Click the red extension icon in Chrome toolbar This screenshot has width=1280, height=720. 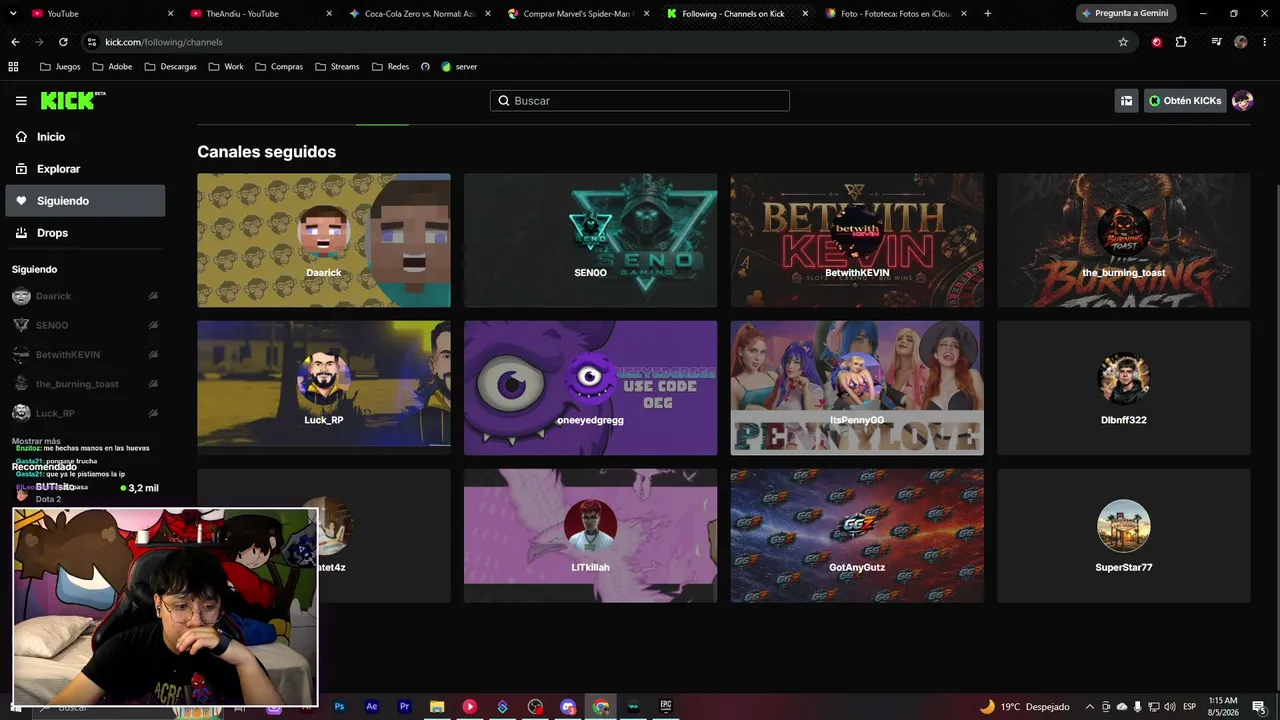click(1157, 42)
